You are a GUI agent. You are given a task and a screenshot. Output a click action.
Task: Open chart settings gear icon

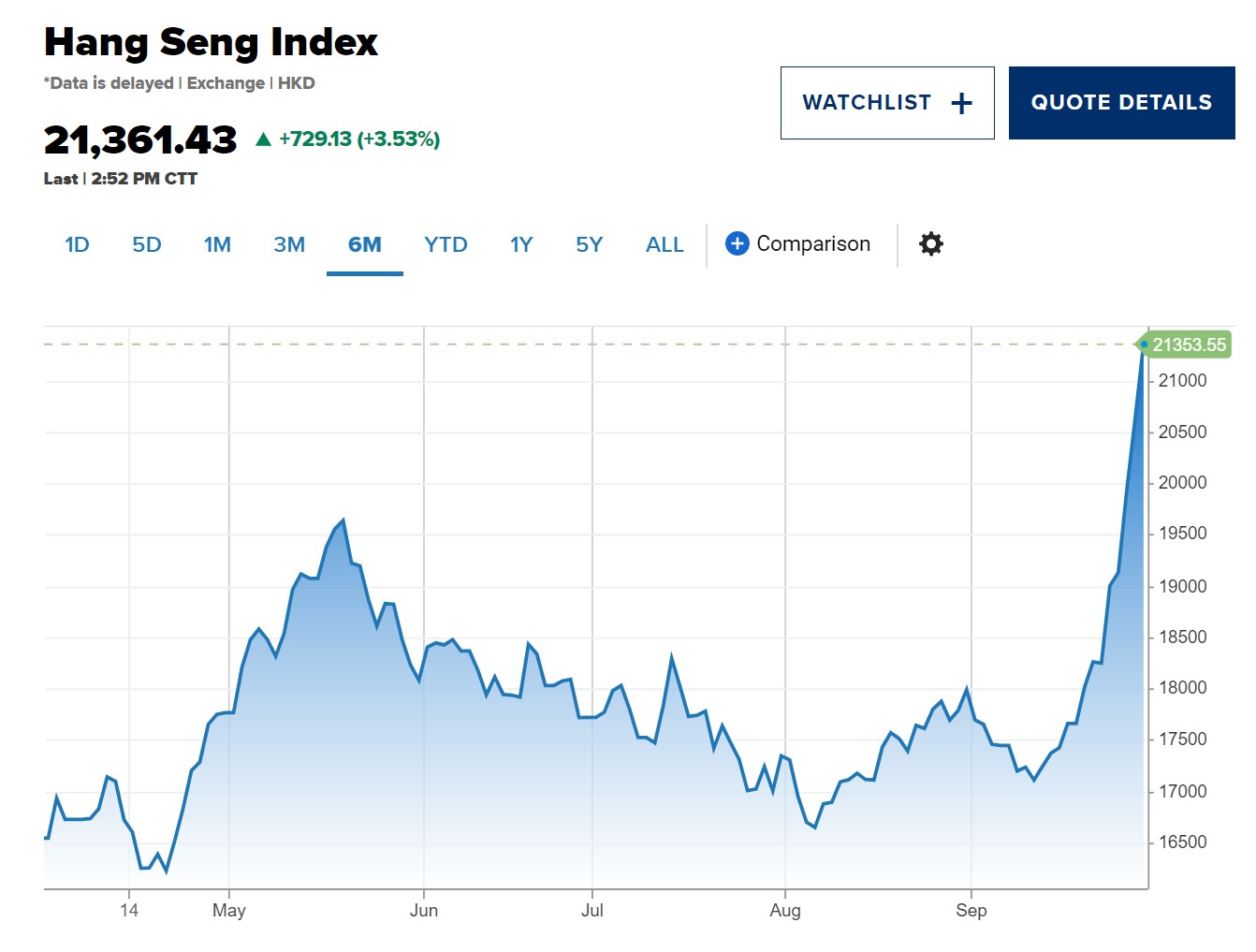(930, 244)
